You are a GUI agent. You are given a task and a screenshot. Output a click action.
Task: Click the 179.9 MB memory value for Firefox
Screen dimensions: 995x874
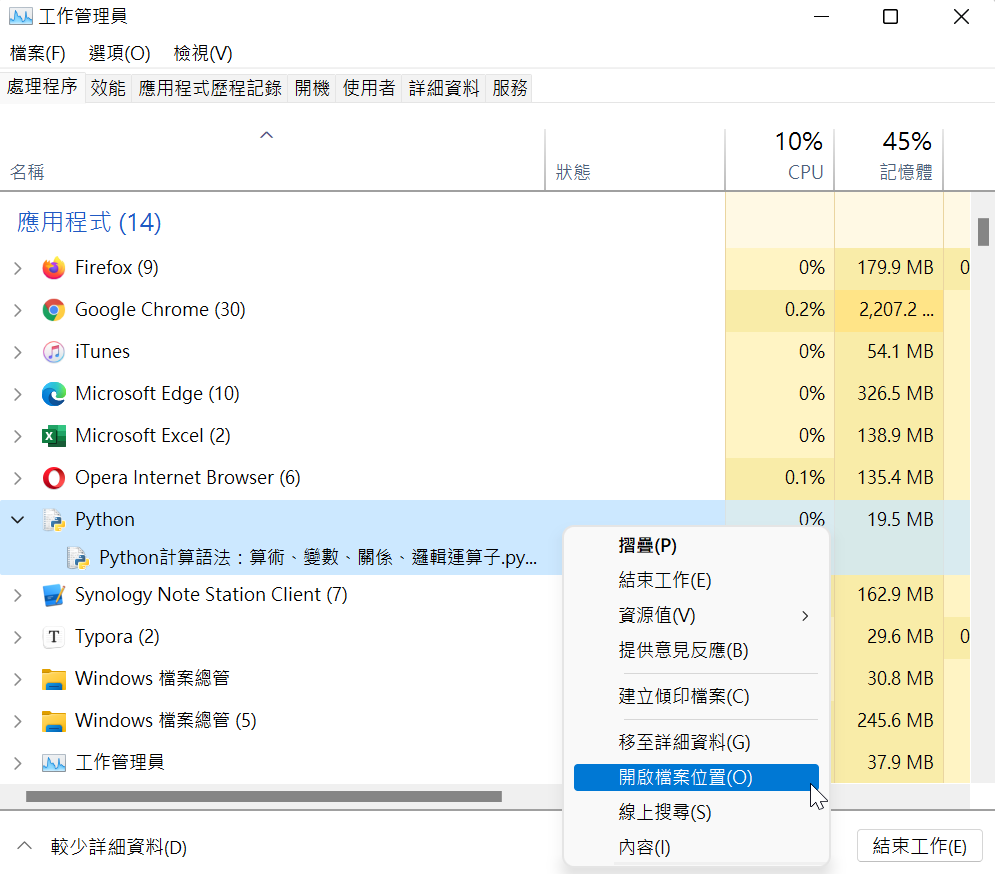pos(895,268)
